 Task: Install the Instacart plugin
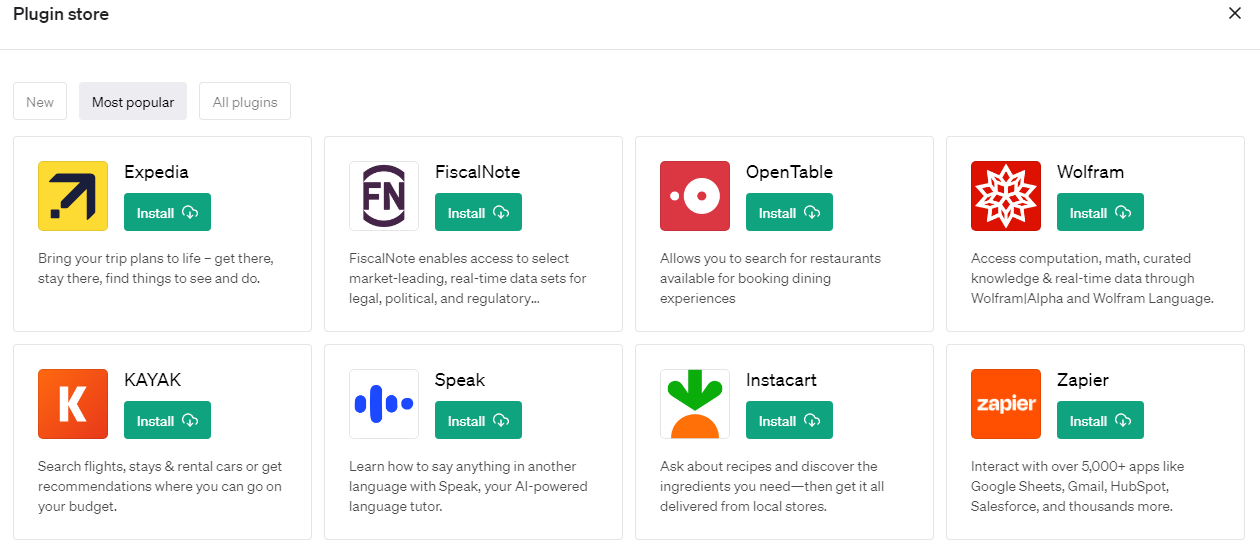[x=789, y=420]
